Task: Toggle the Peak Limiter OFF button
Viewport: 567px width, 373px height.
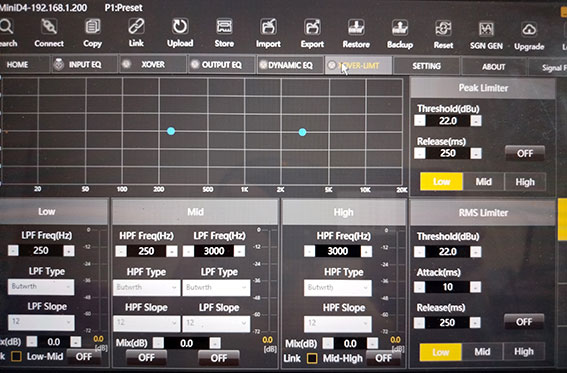Action: 525,153
